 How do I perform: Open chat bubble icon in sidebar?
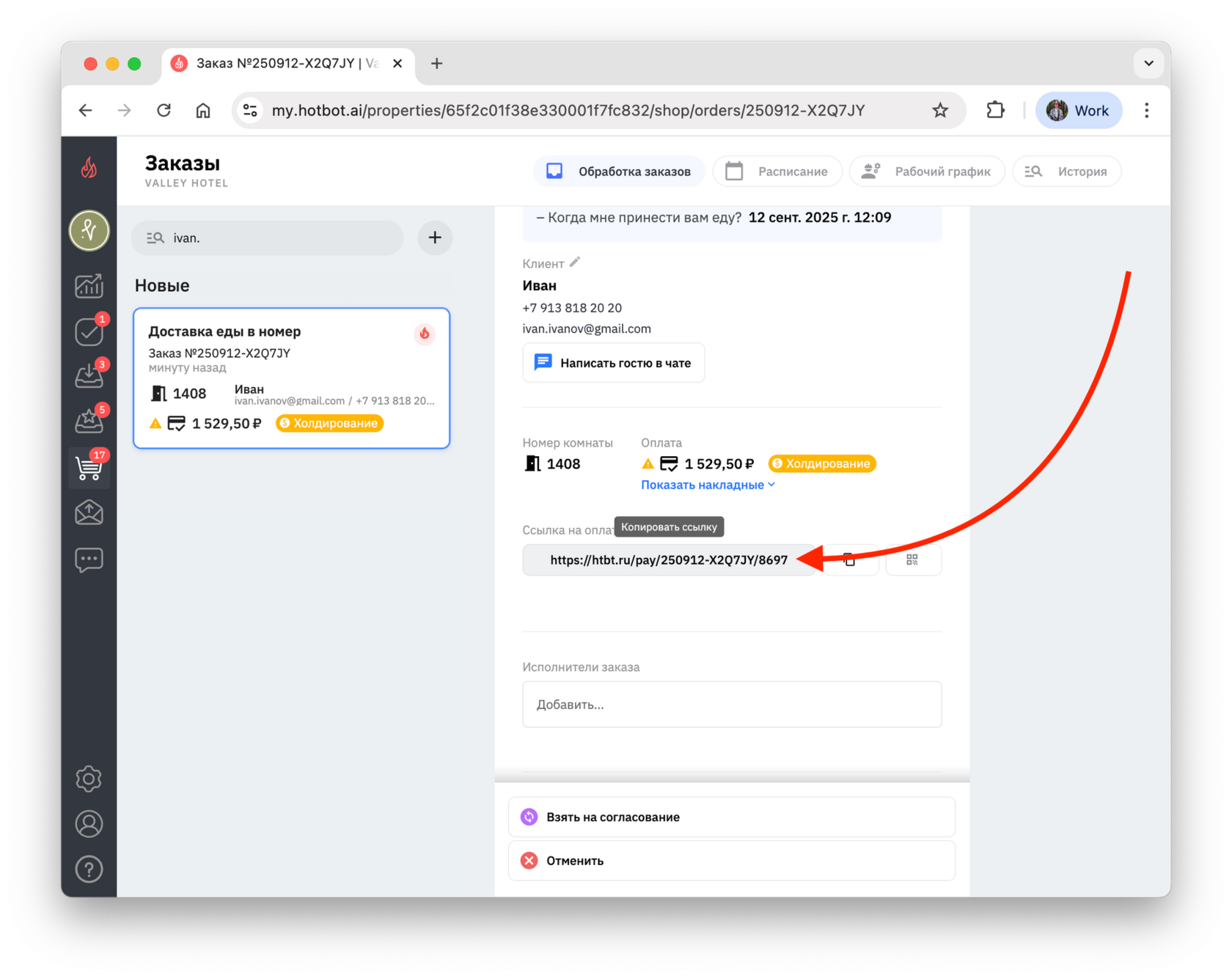pos(89,559)
